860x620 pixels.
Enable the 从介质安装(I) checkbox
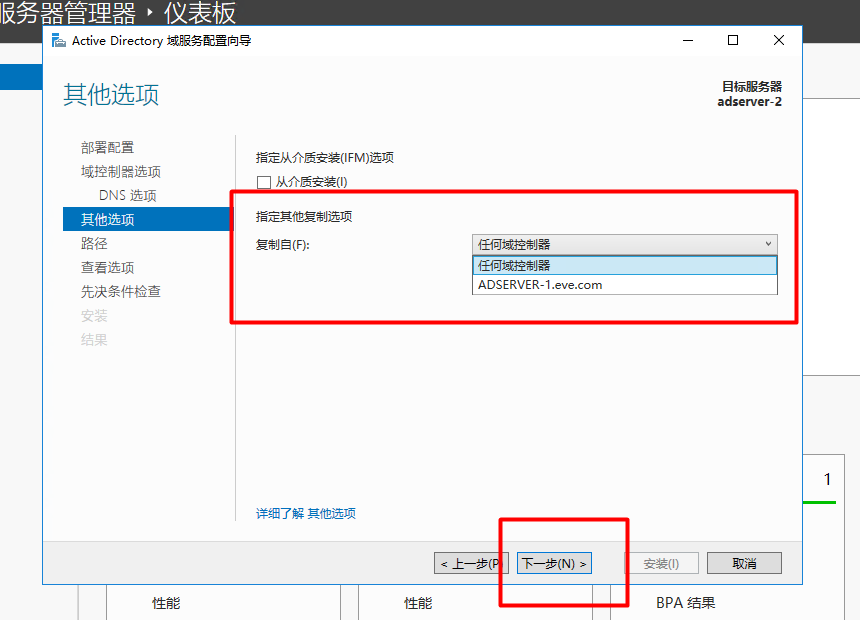click(264, 182)
